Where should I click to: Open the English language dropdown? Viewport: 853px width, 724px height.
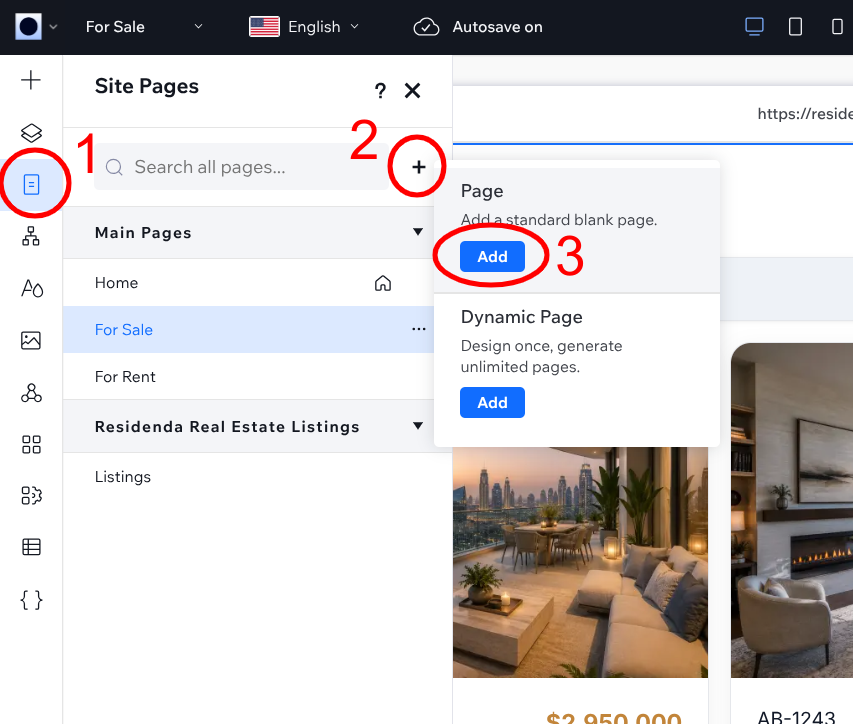(x=304, y=27)
